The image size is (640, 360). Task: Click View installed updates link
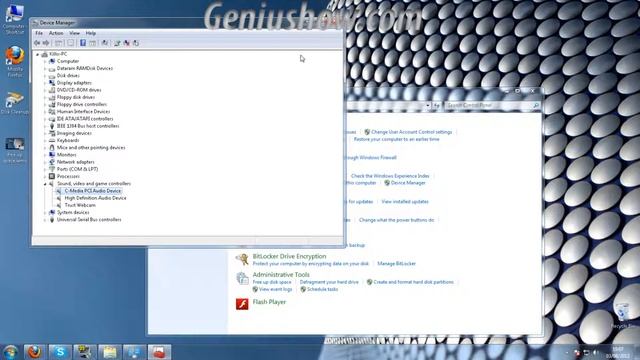(405, 202)
